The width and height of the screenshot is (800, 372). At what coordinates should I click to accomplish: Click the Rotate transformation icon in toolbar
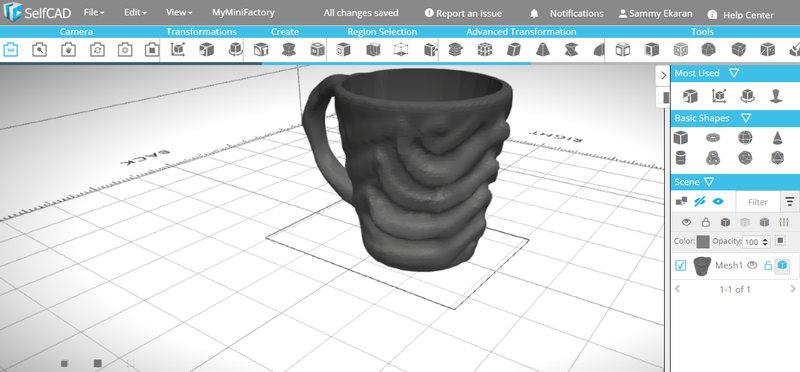point(235,50)
